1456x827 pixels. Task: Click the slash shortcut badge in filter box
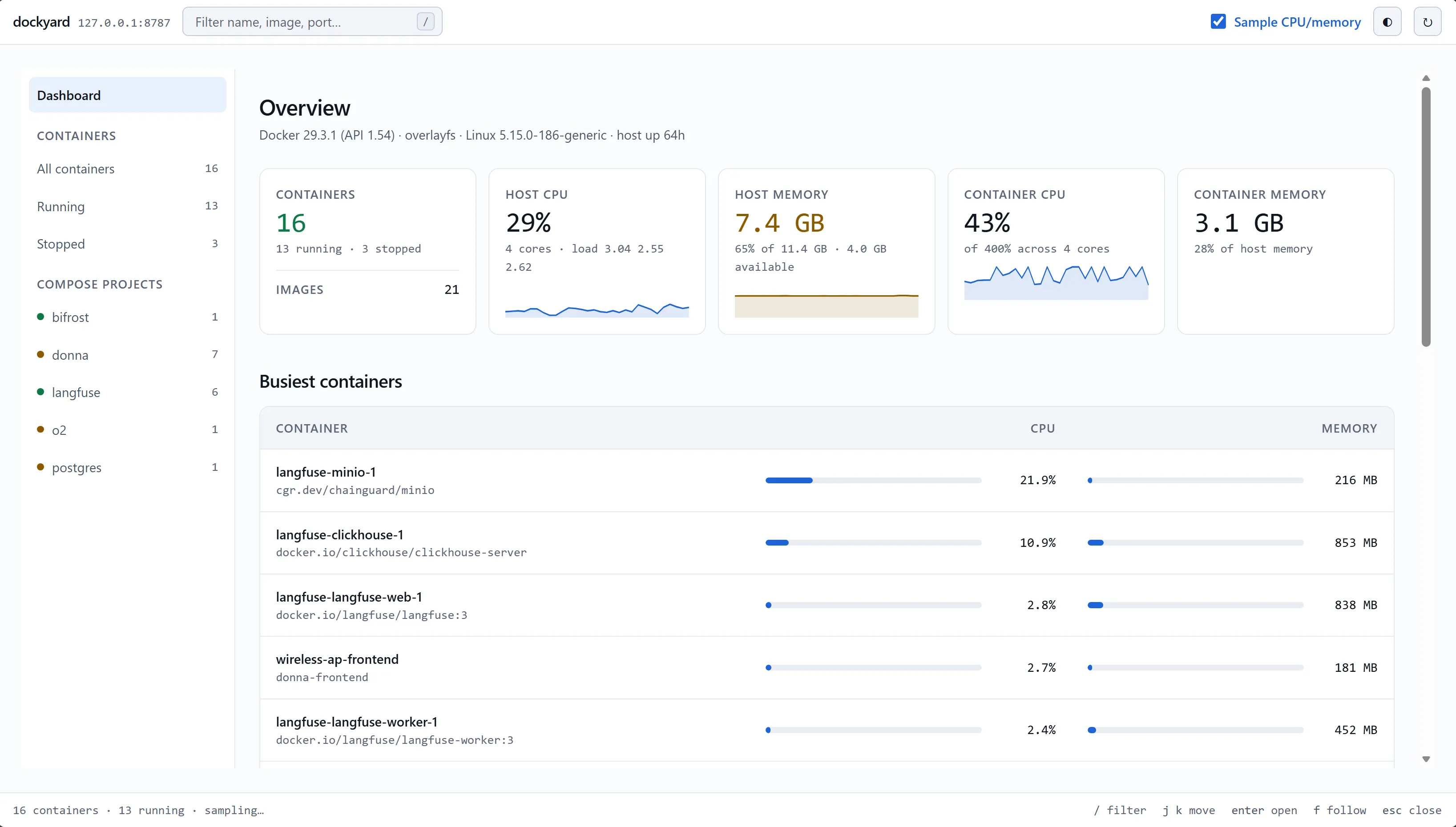[x=425, y=22]
